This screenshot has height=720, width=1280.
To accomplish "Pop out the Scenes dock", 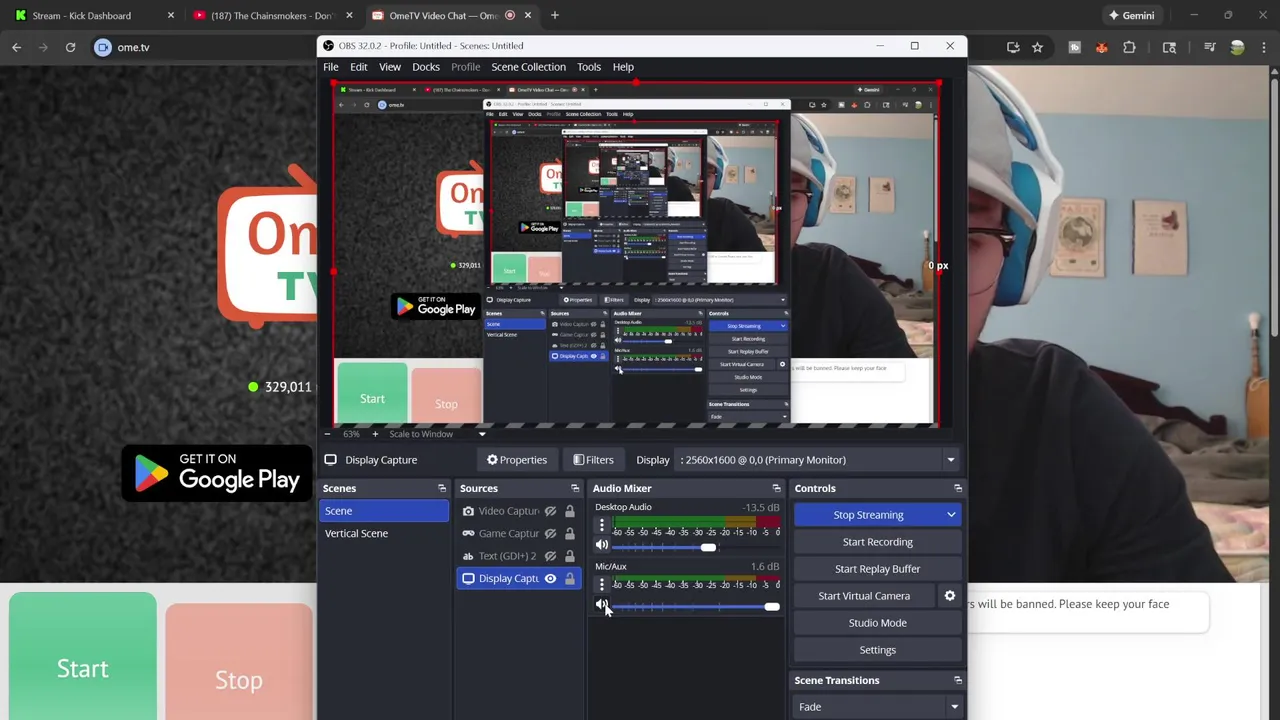I will (442, 488).
